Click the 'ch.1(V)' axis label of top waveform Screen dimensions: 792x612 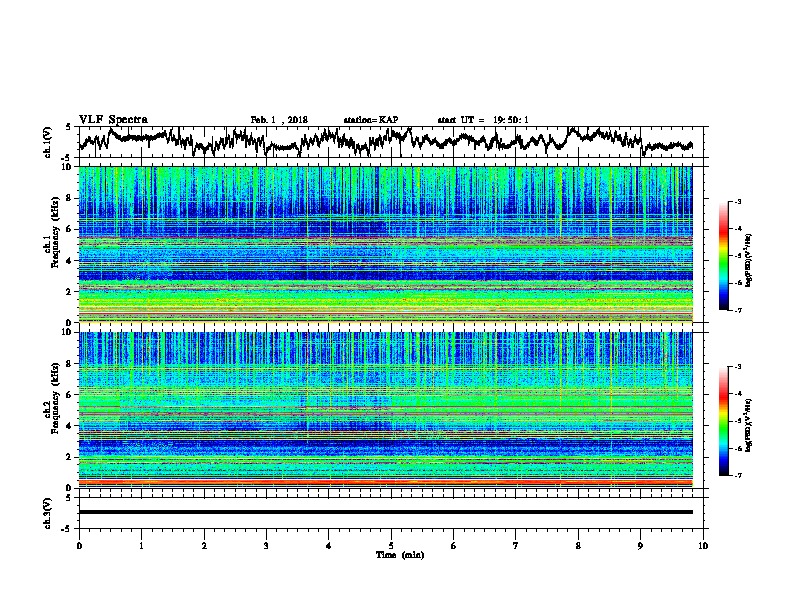pyautogui.click(x=48, y=142)
